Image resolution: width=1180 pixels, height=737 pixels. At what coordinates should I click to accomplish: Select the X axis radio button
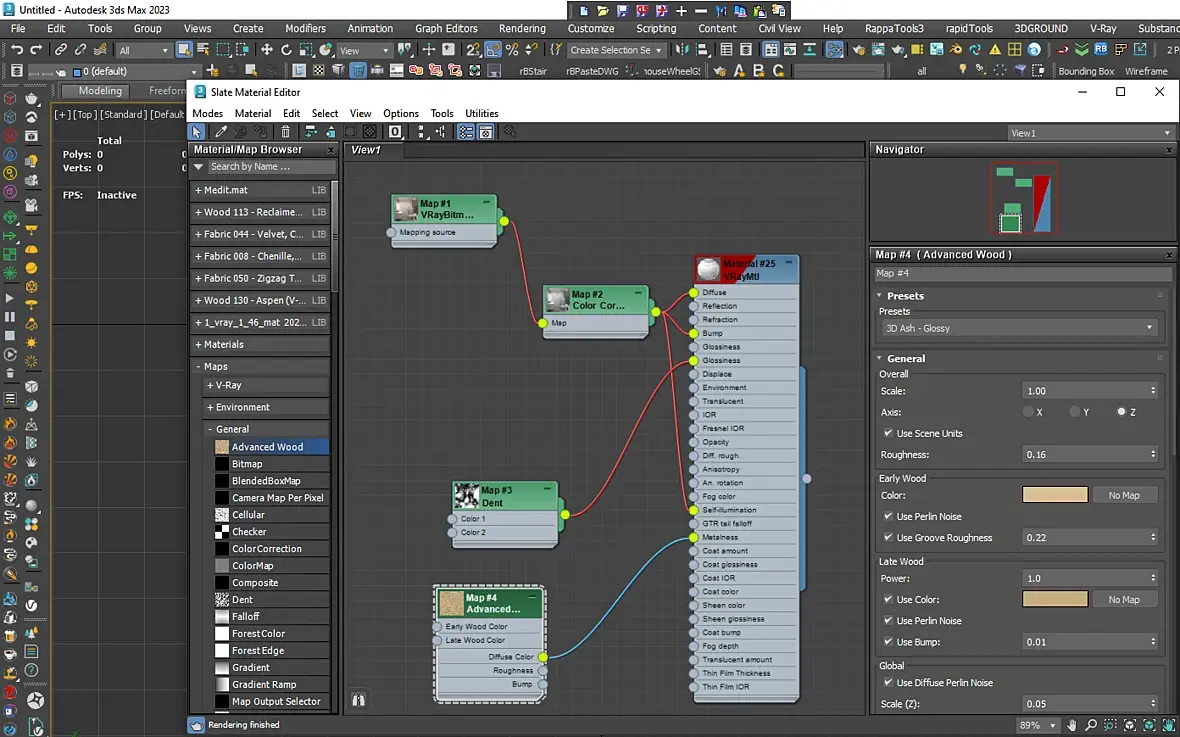click(x=1028, y=412)
